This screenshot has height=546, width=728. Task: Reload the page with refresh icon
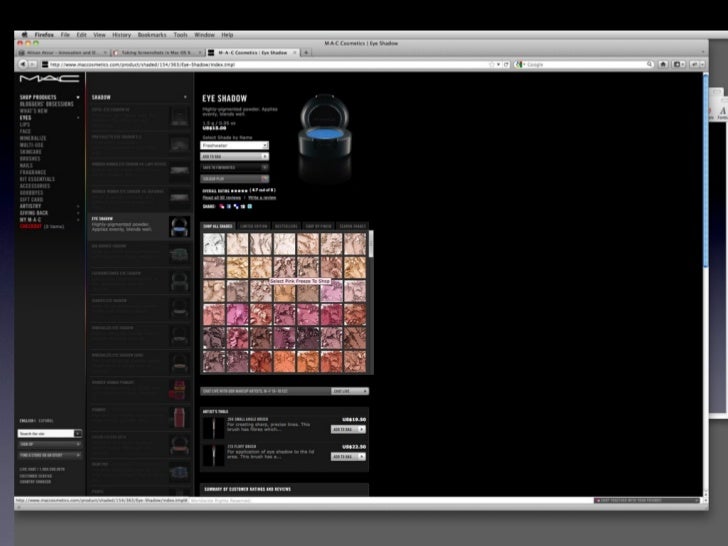(507, 65)
